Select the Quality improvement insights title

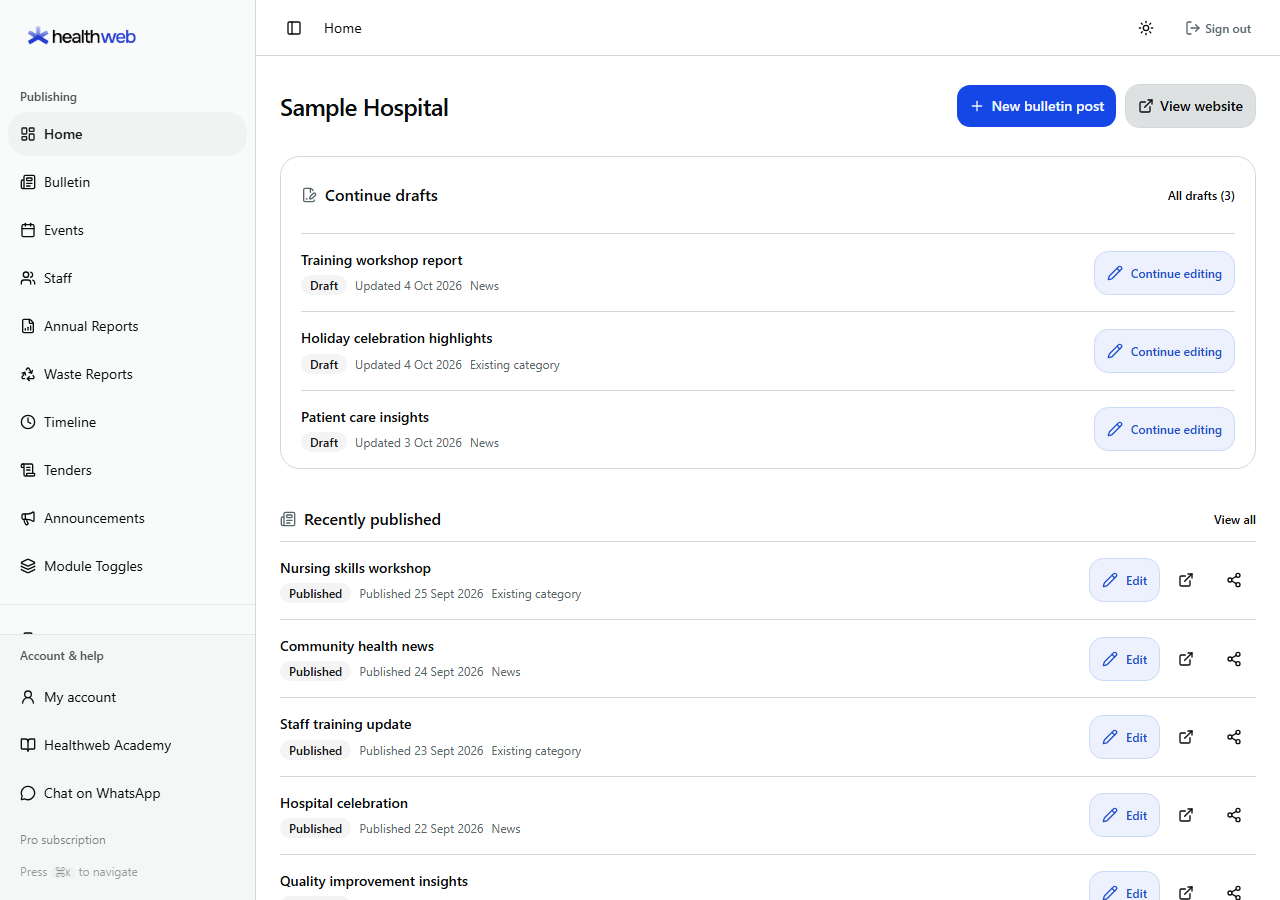pos(374,881)
